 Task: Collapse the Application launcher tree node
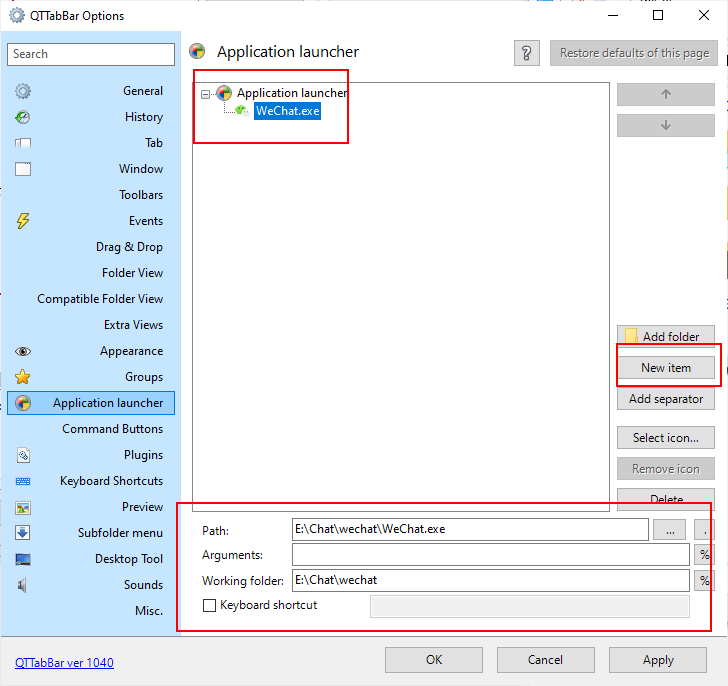tap(205, 93)
